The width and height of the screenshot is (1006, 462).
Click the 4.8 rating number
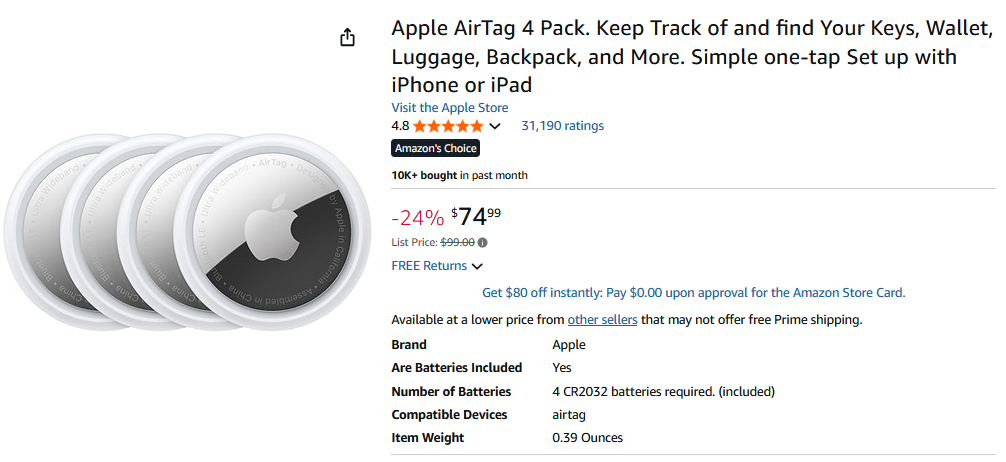coord(400,126)
